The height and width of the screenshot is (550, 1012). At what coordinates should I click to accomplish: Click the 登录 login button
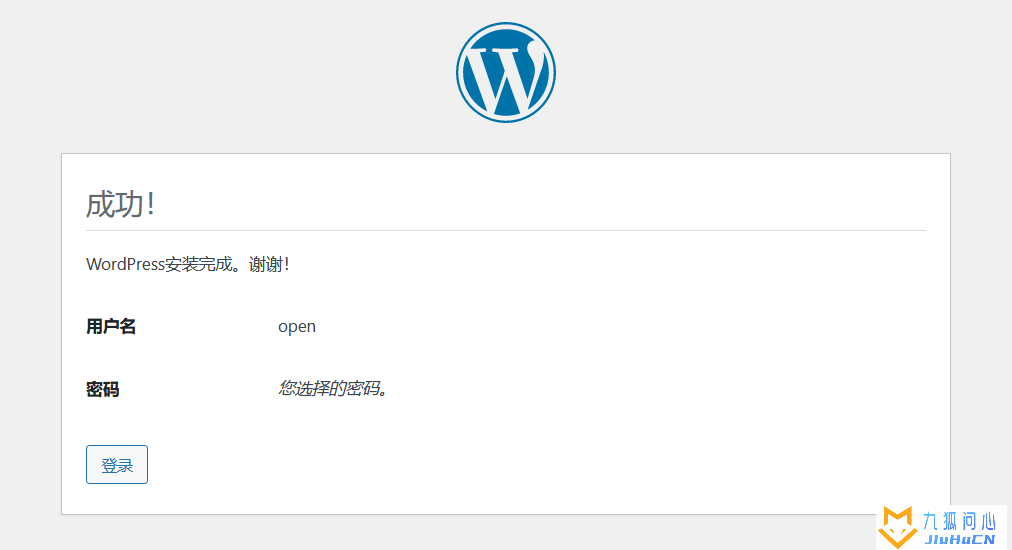(117, 464)
